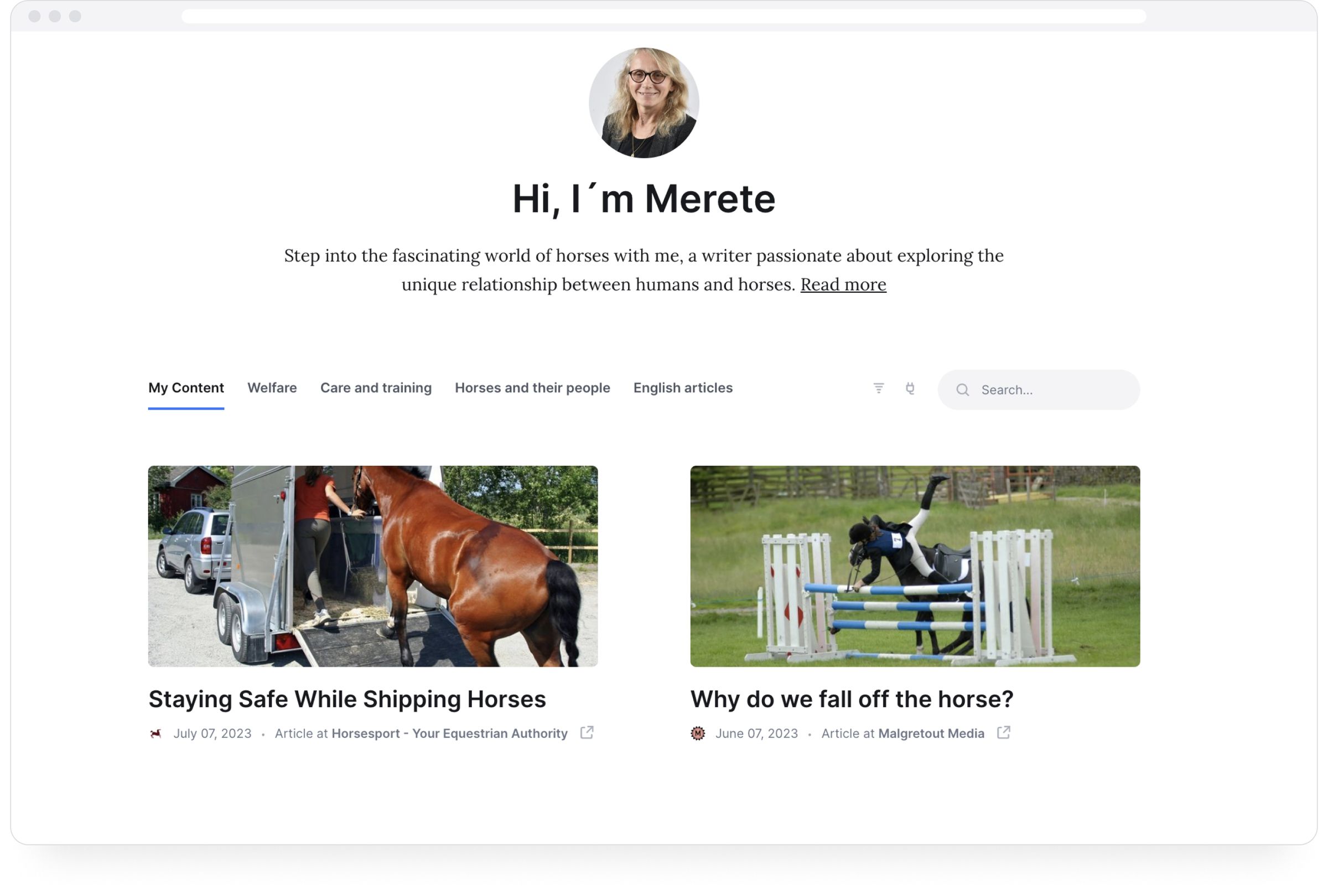Click Merete's profile photo
This screenshot has height=896, width=1328.
click(x=644, y=103)
